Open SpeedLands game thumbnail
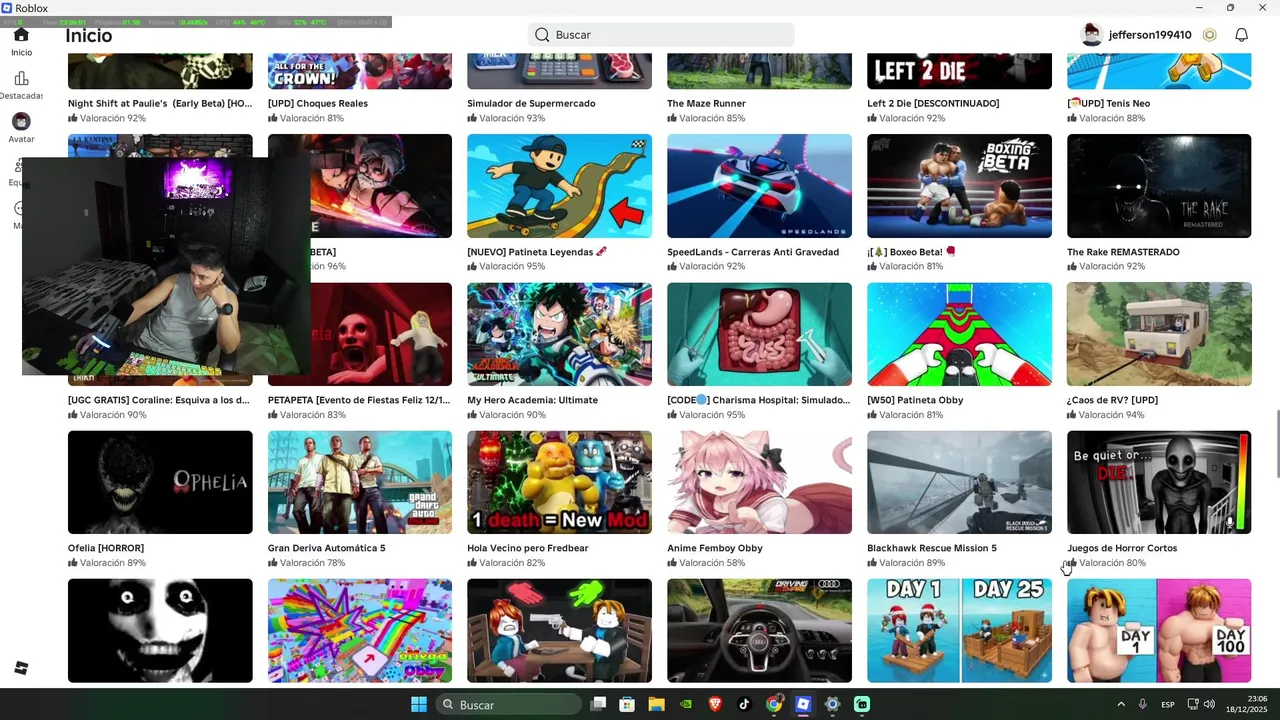 (759, 186)
